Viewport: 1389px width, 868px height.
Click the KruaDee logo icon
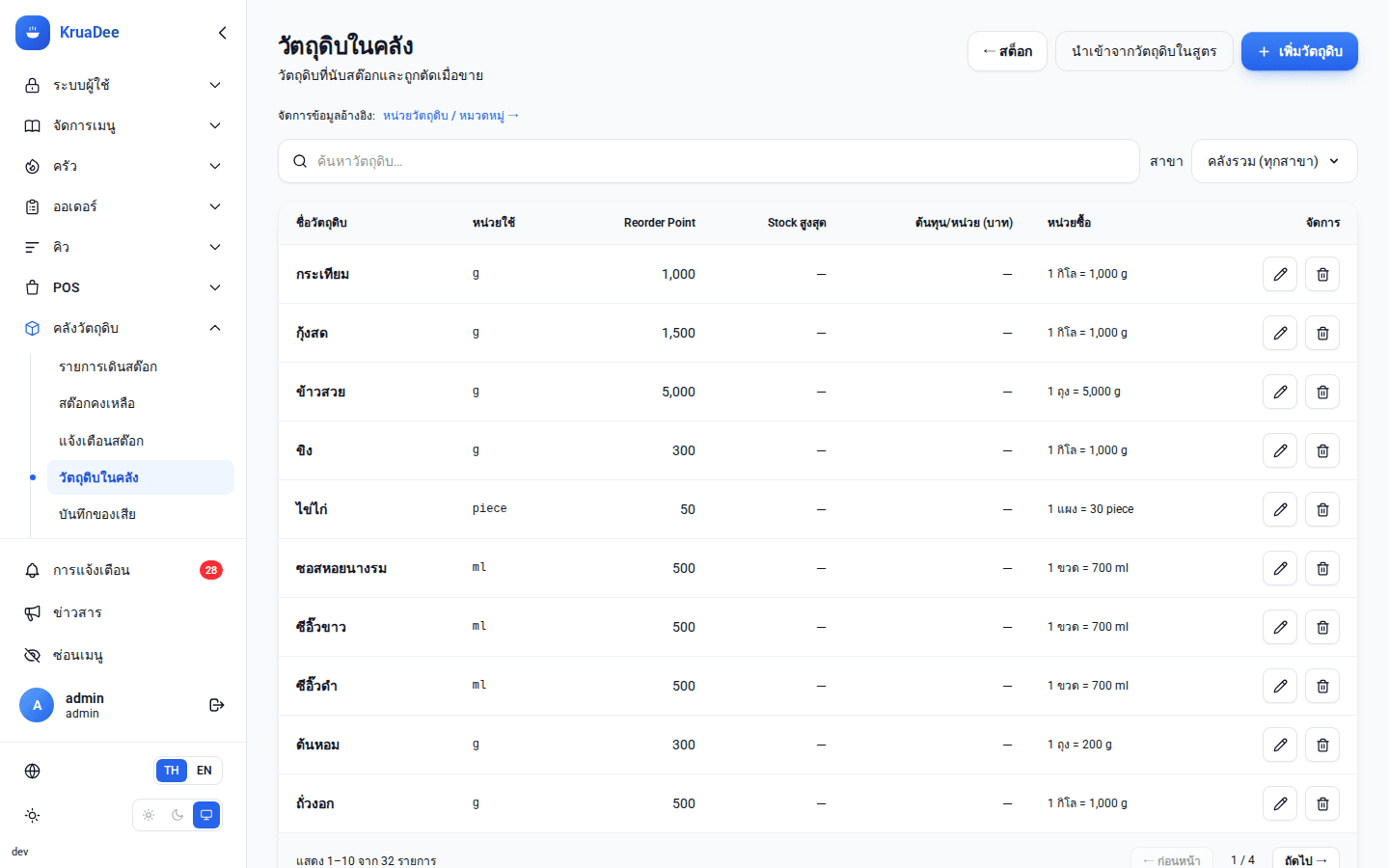[x=33, y=33]
